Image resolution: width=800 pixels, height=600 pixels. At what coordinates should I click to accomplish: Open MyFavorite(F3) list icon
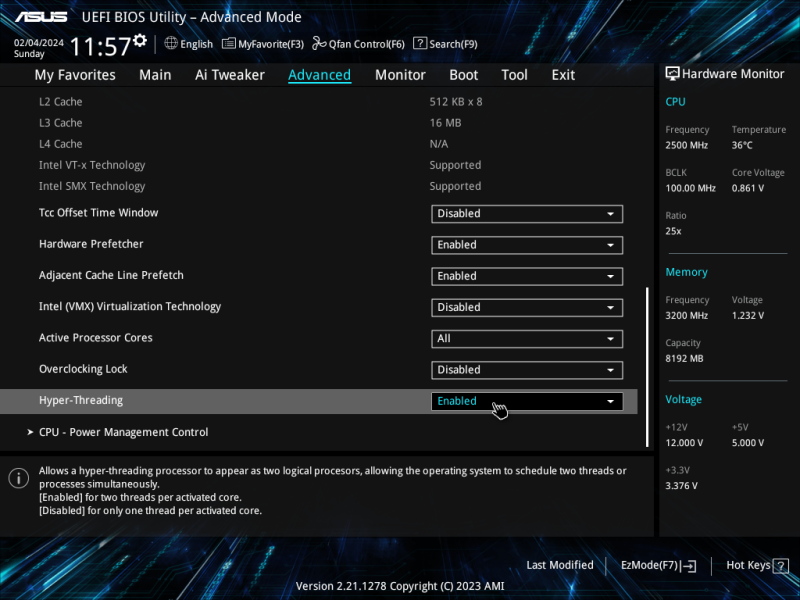point(229,43)
